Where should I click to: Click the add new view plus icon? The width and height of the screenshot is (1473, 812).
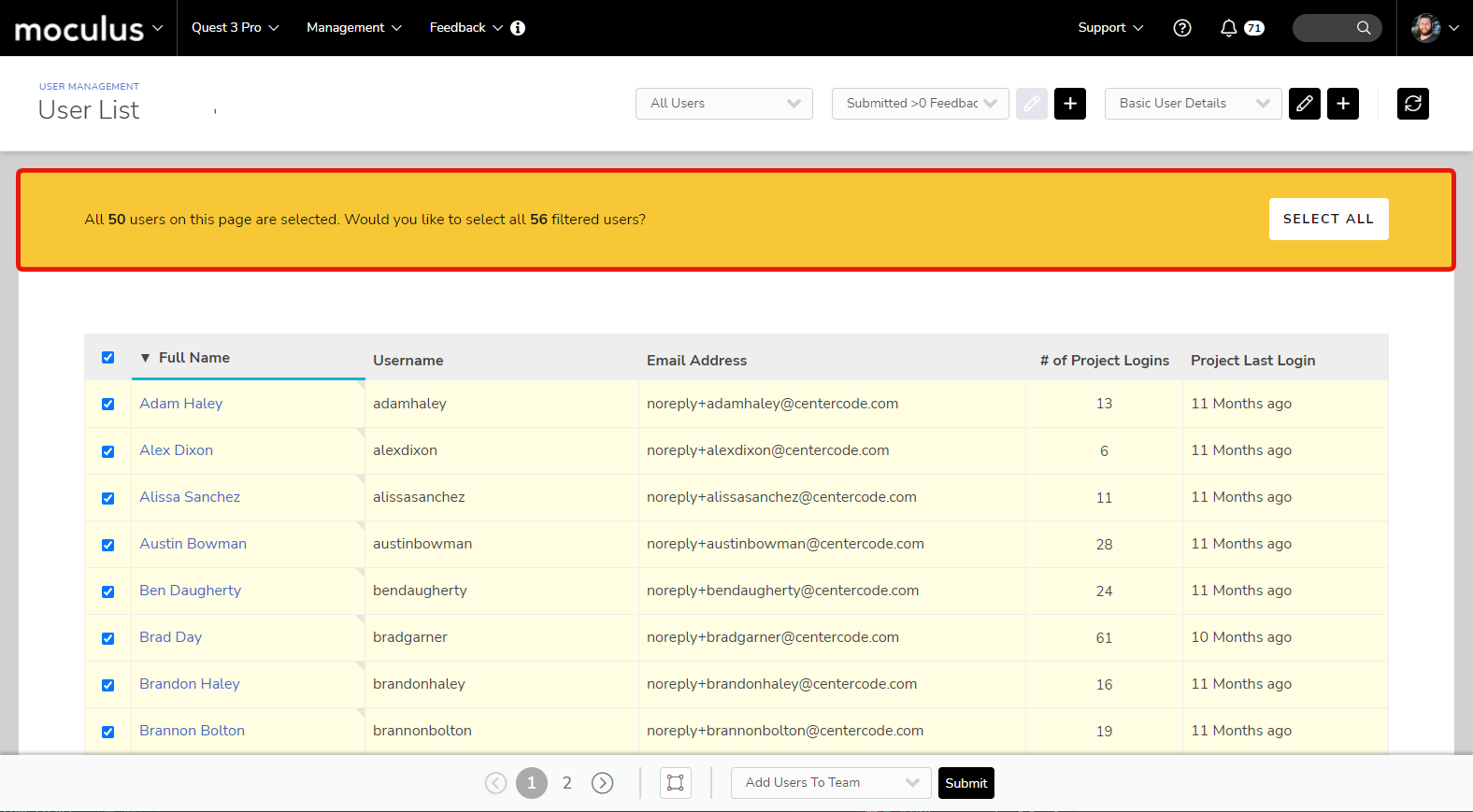point(1343,104)
